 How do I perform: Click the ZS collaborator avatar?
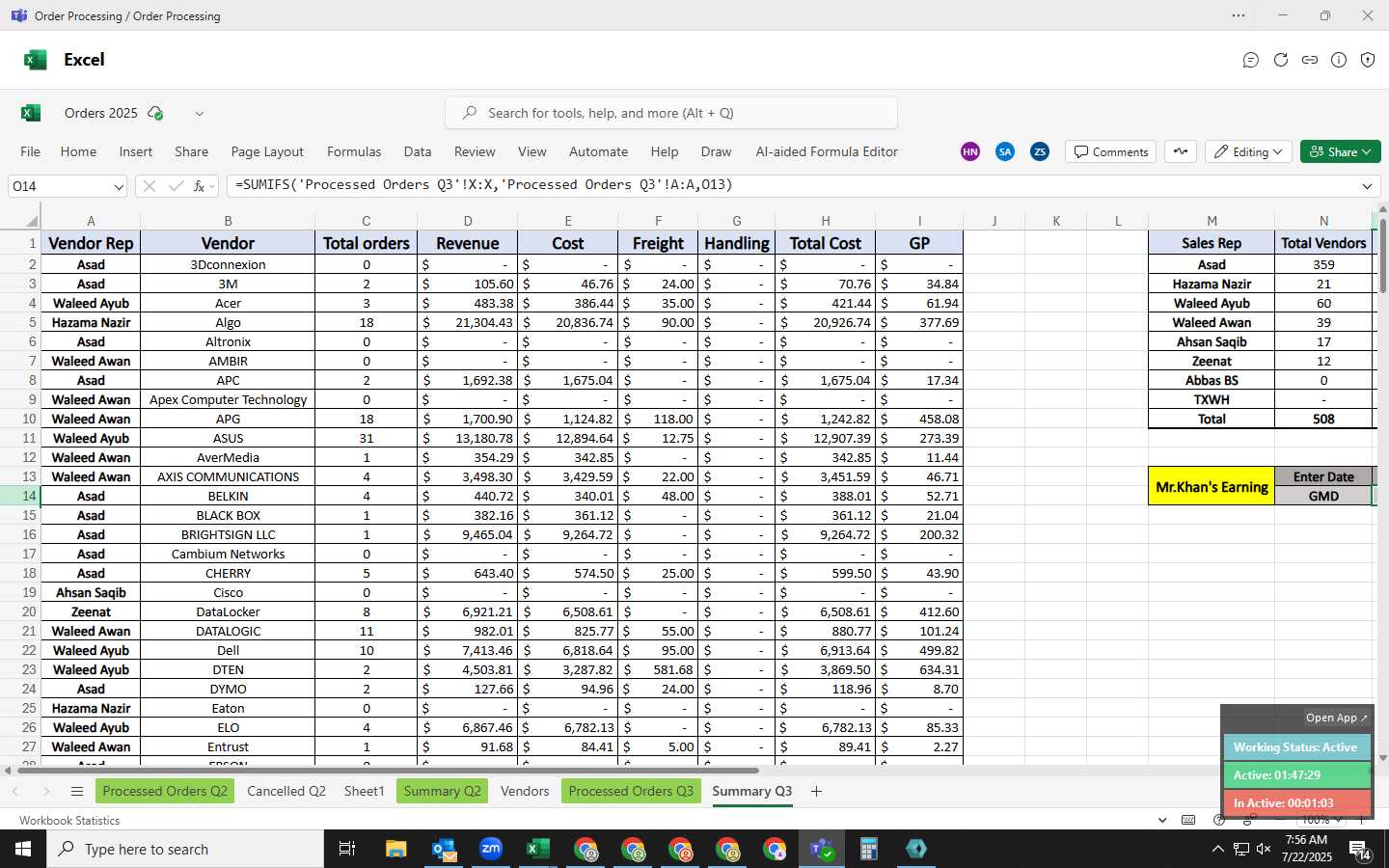pos(1040,151)
